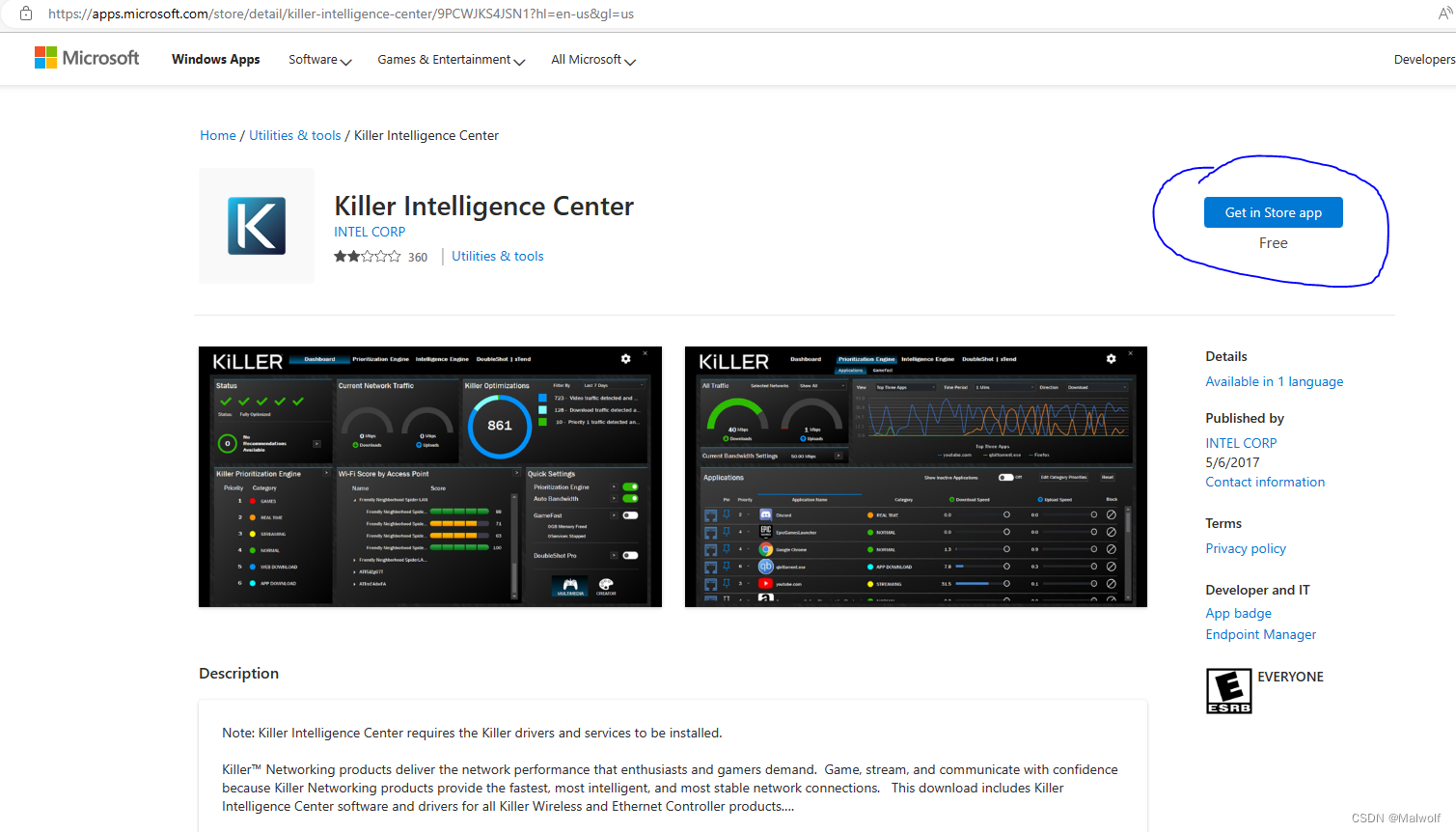The height and width of the screenshot is (832, 1456).
Task: Expand the Games & Entertainment menu
Action: 452,60
